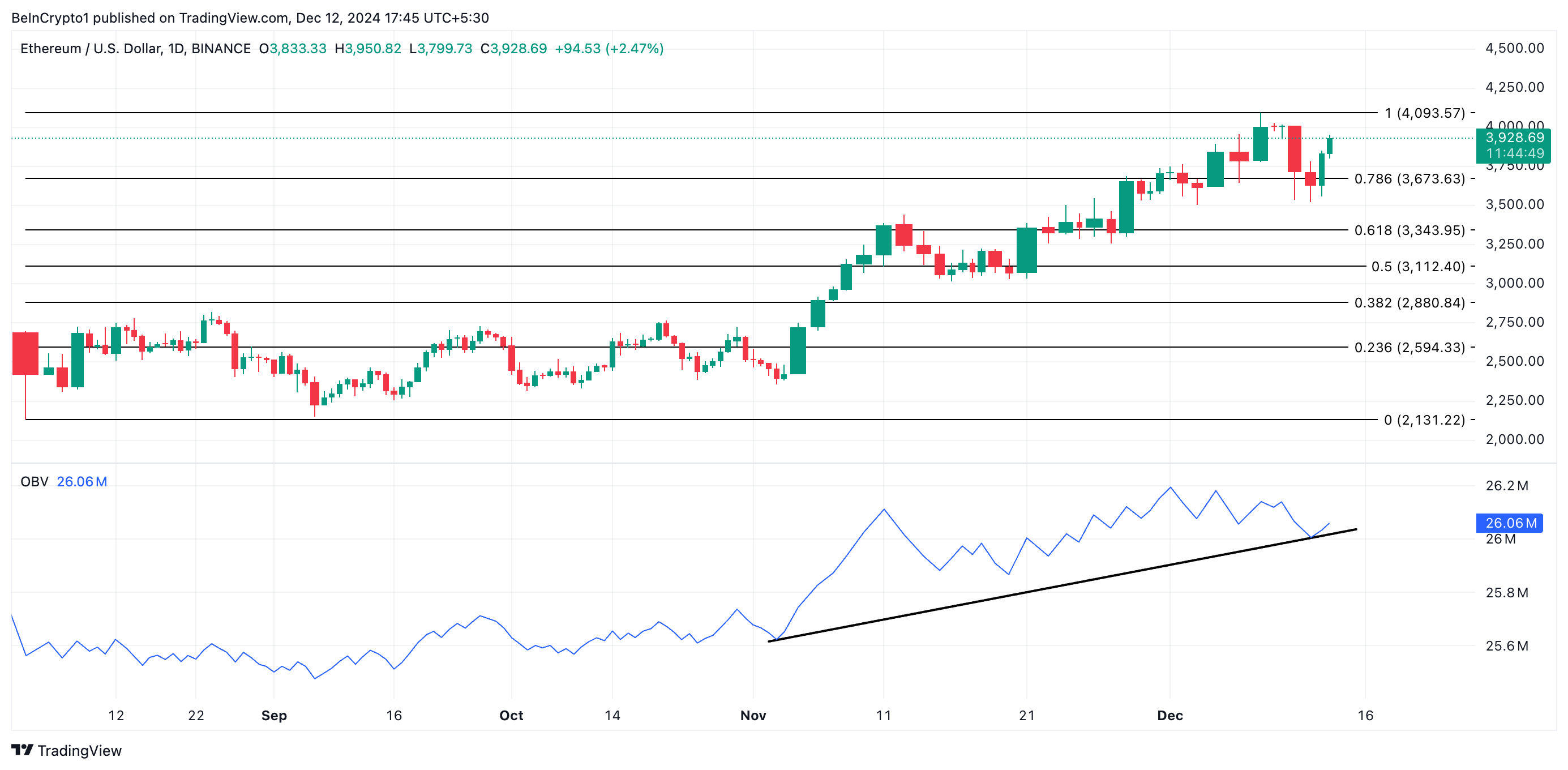Image resolution: width=1568 pixels, height=770 pixels.
Task: Click the TradingView text next to the logo
Action: (x=80, y=751)
